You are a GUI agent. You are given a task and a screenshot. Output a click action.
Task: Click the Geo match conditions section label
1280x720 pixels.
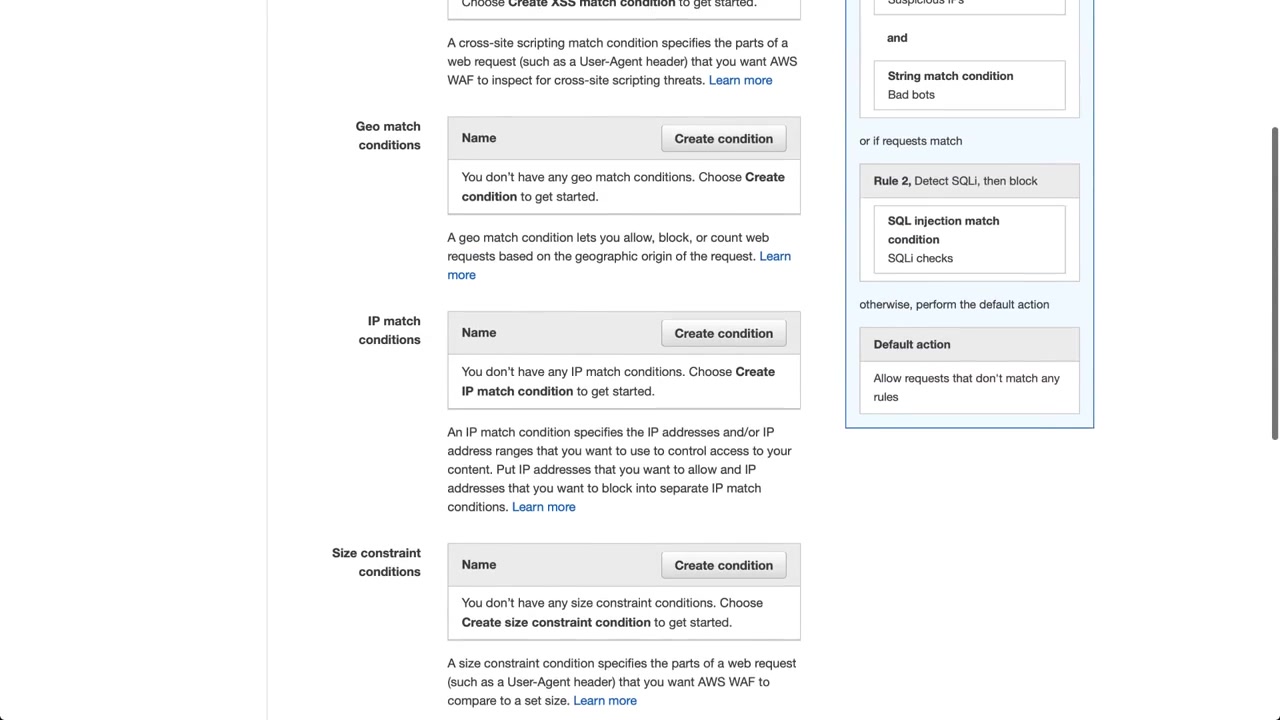[388, 136]
